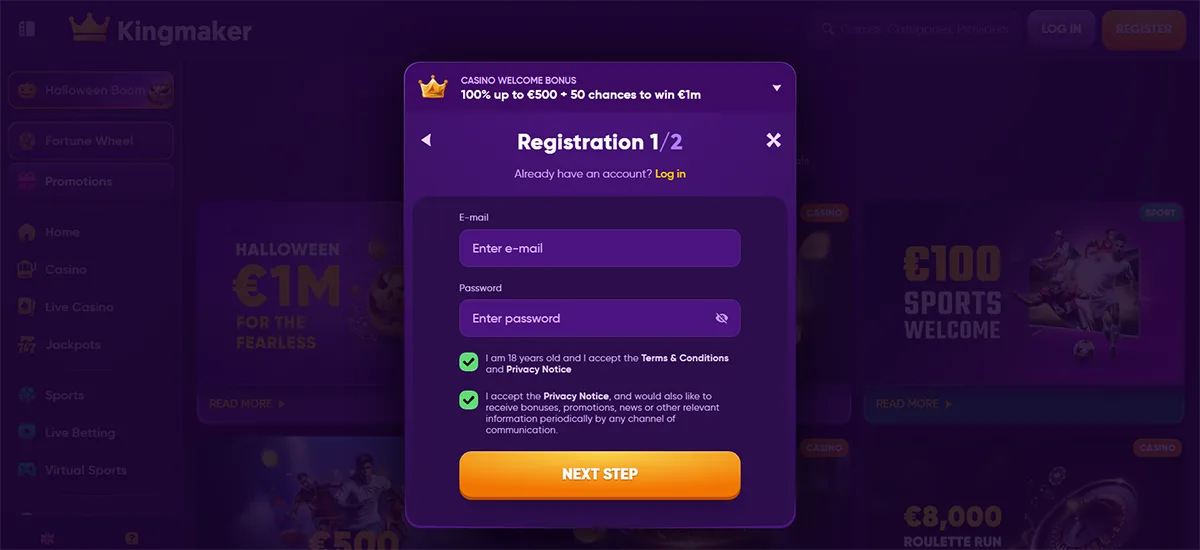
Task: Open Fortune Wheel in the sidebar
Action: [x=90, y=141]
